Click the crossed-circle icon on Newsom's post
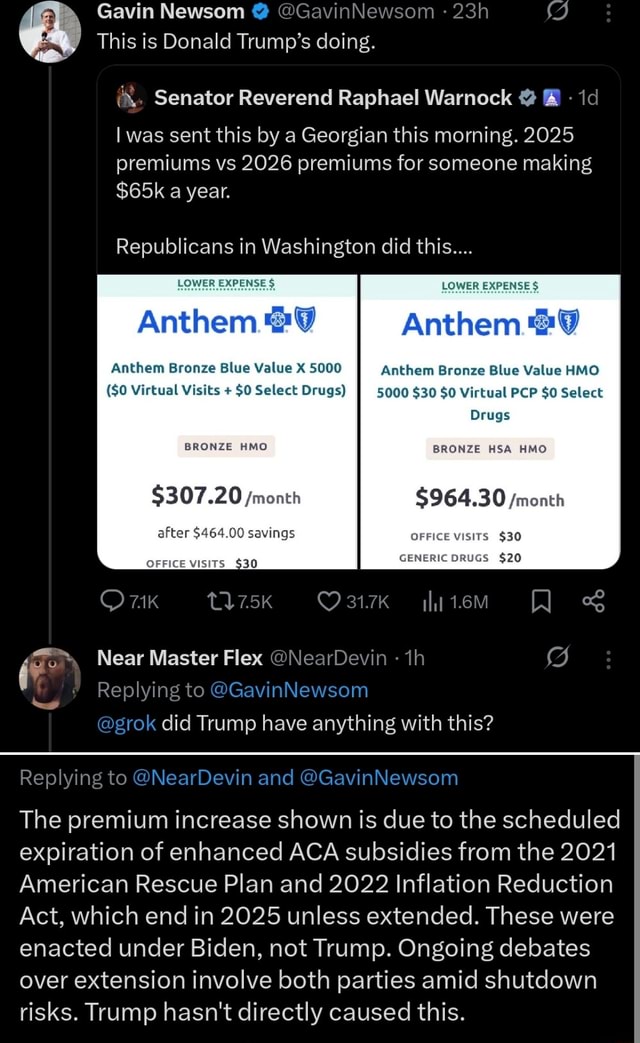The height and width of the screenshot is (1043, 640). tap(558, 12)
